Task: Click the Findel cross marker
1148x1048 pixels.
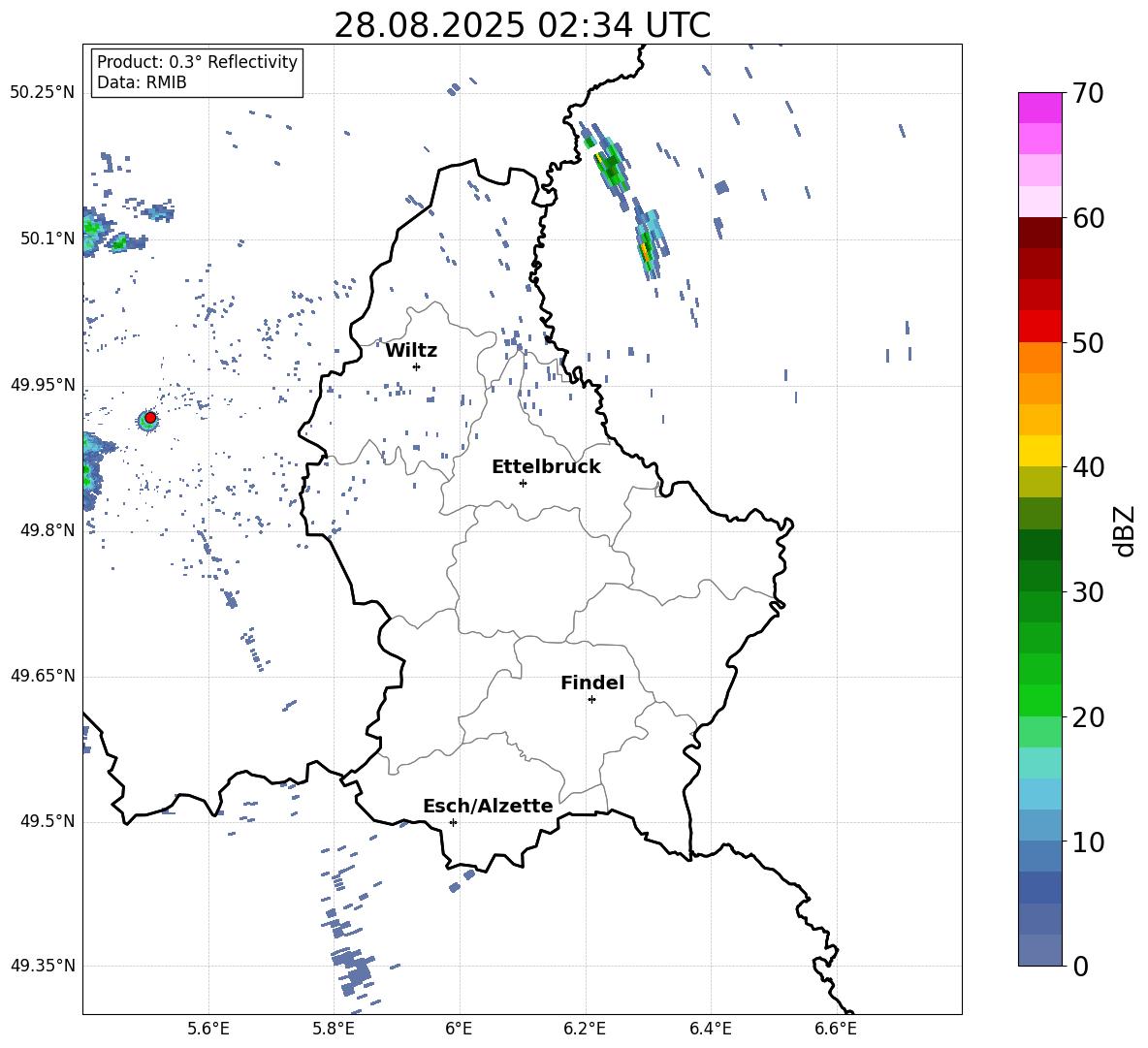Action: click(x=591, y=700)
